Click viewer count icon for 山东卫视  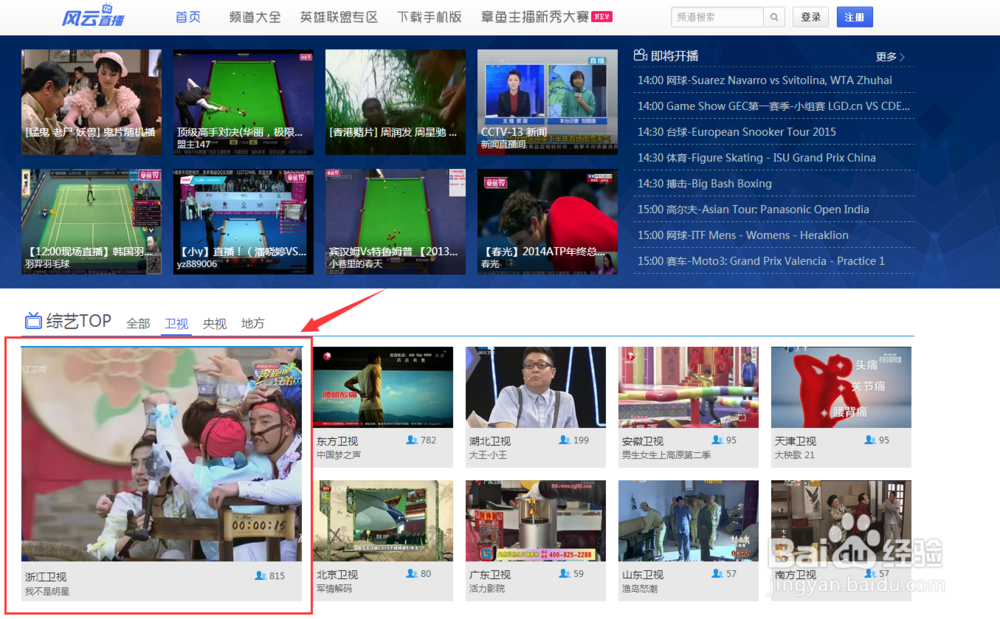(717, 574)
